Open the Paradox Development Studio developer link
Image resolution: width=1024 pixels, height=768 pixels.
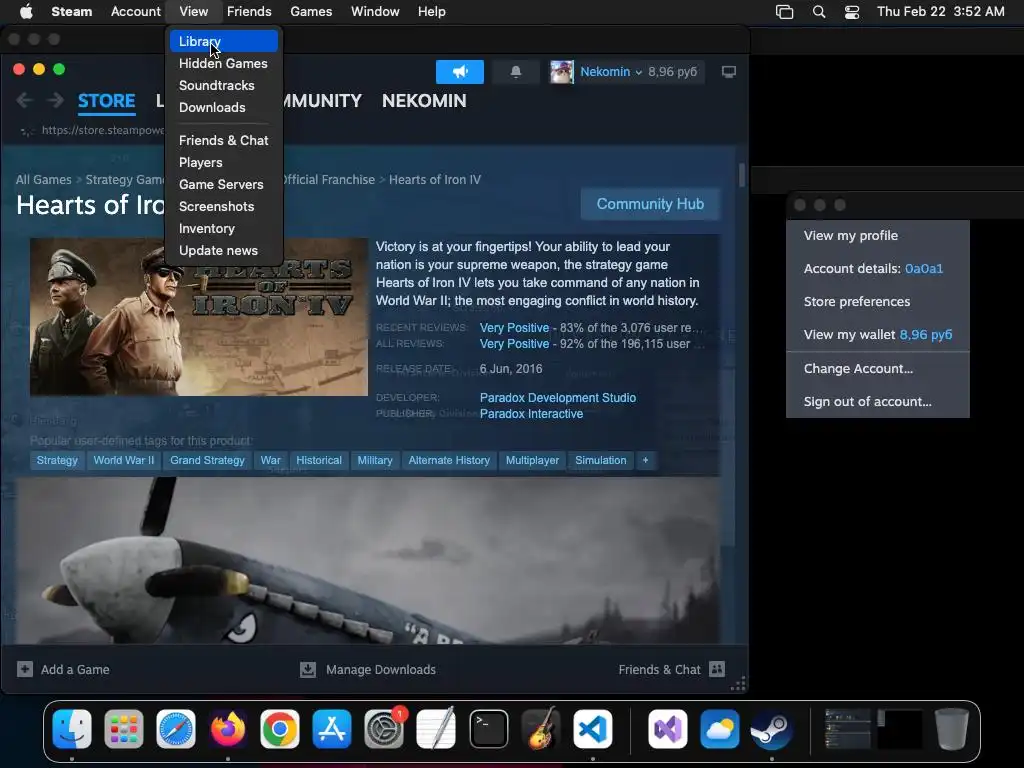coord(558,398)
